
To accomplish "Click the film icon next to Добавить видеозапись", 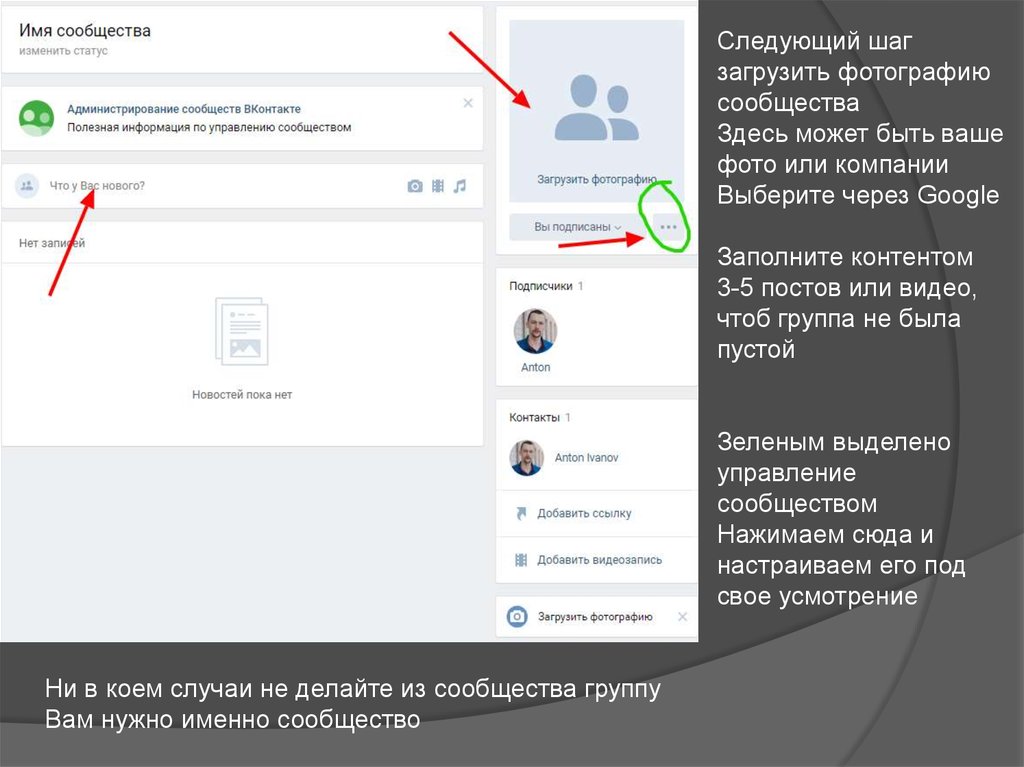I will coord(520,560).
